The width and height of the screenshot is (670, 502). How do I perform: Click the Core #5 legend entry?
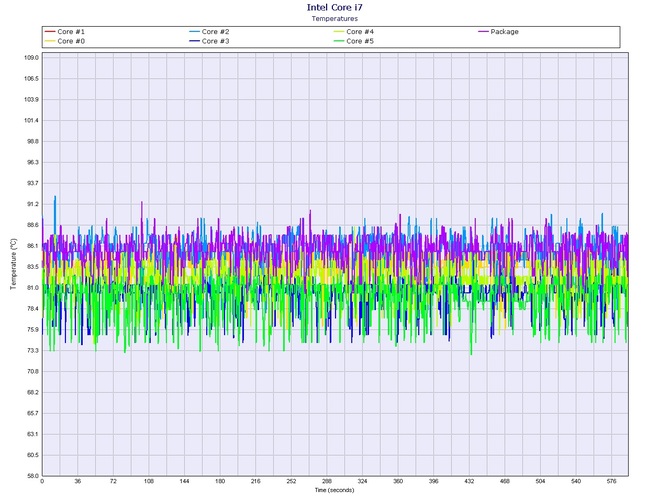point(354,41)
